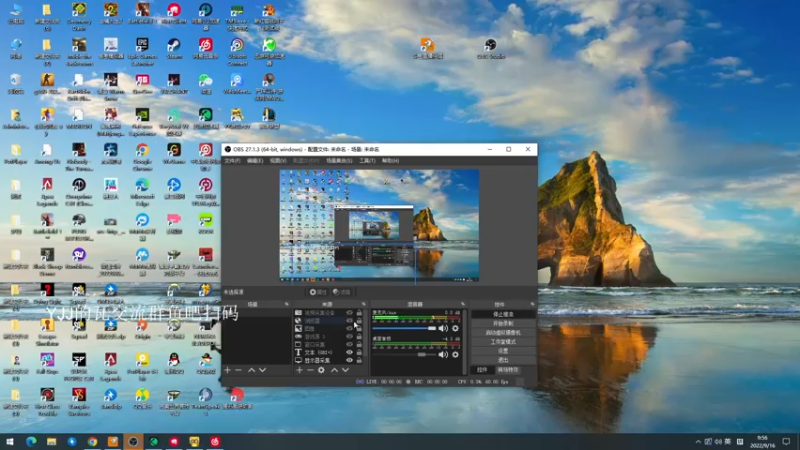
Task: Open File Explorer from the taskbar
Action: (52, 441)
